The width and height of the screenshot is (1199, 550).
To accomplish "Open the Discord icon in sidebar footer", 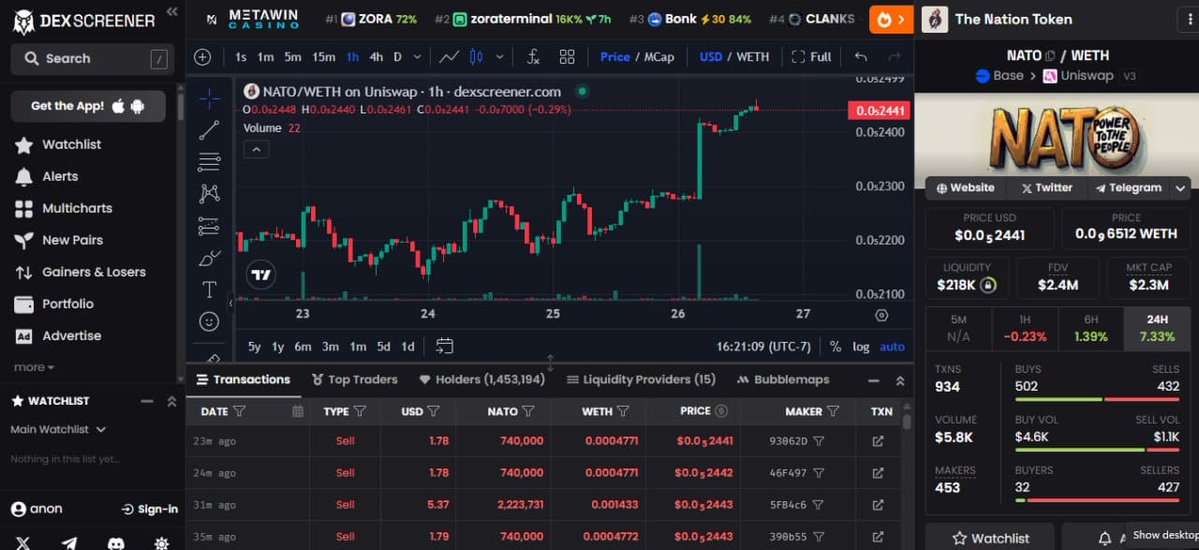I will click(116, 542).
